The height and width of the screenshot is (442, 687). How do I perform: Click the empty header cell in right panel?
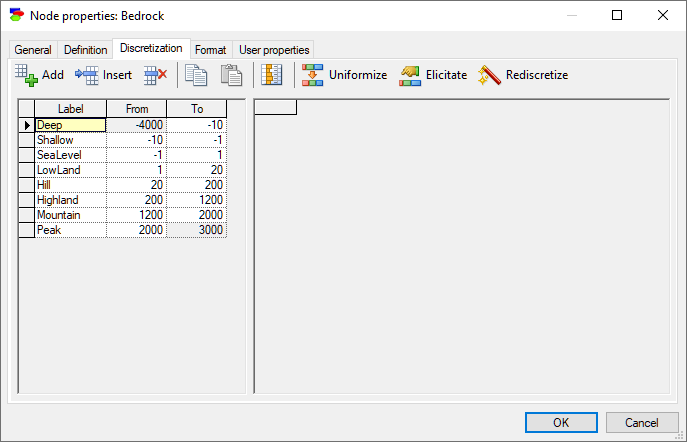pyautogui.click(x=276, y=107)
